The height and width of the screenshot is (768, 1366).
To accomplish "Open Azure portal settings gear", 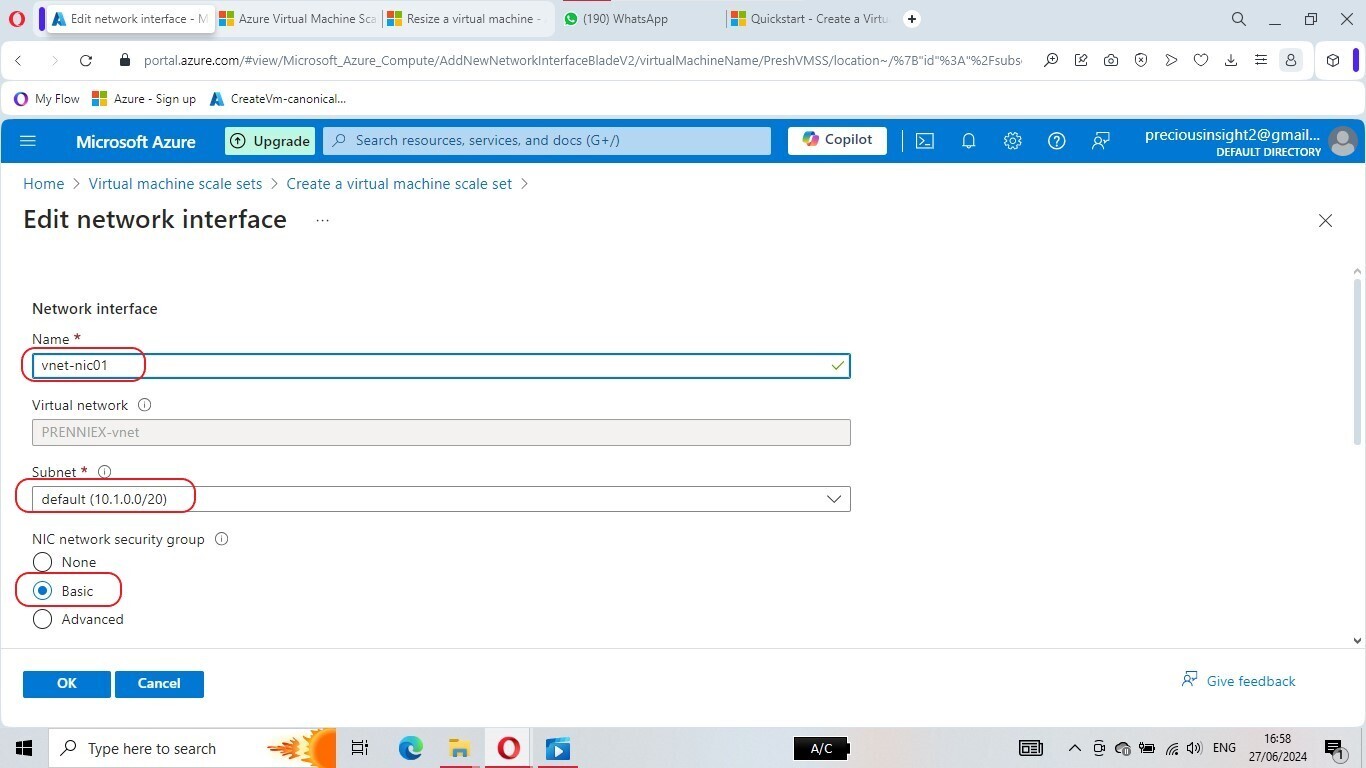I will 1012,141.
